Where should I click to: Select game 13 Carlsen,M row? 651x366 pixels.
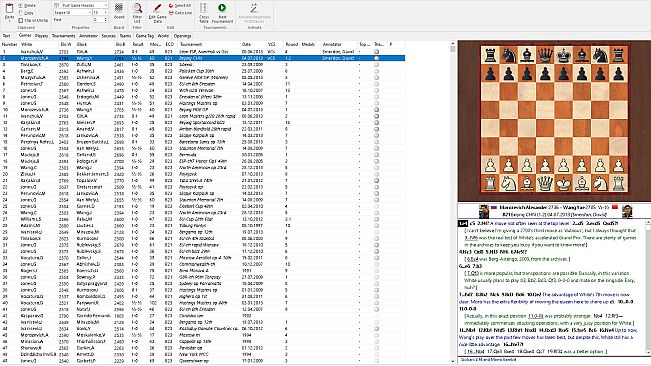[x=203, y=129]
